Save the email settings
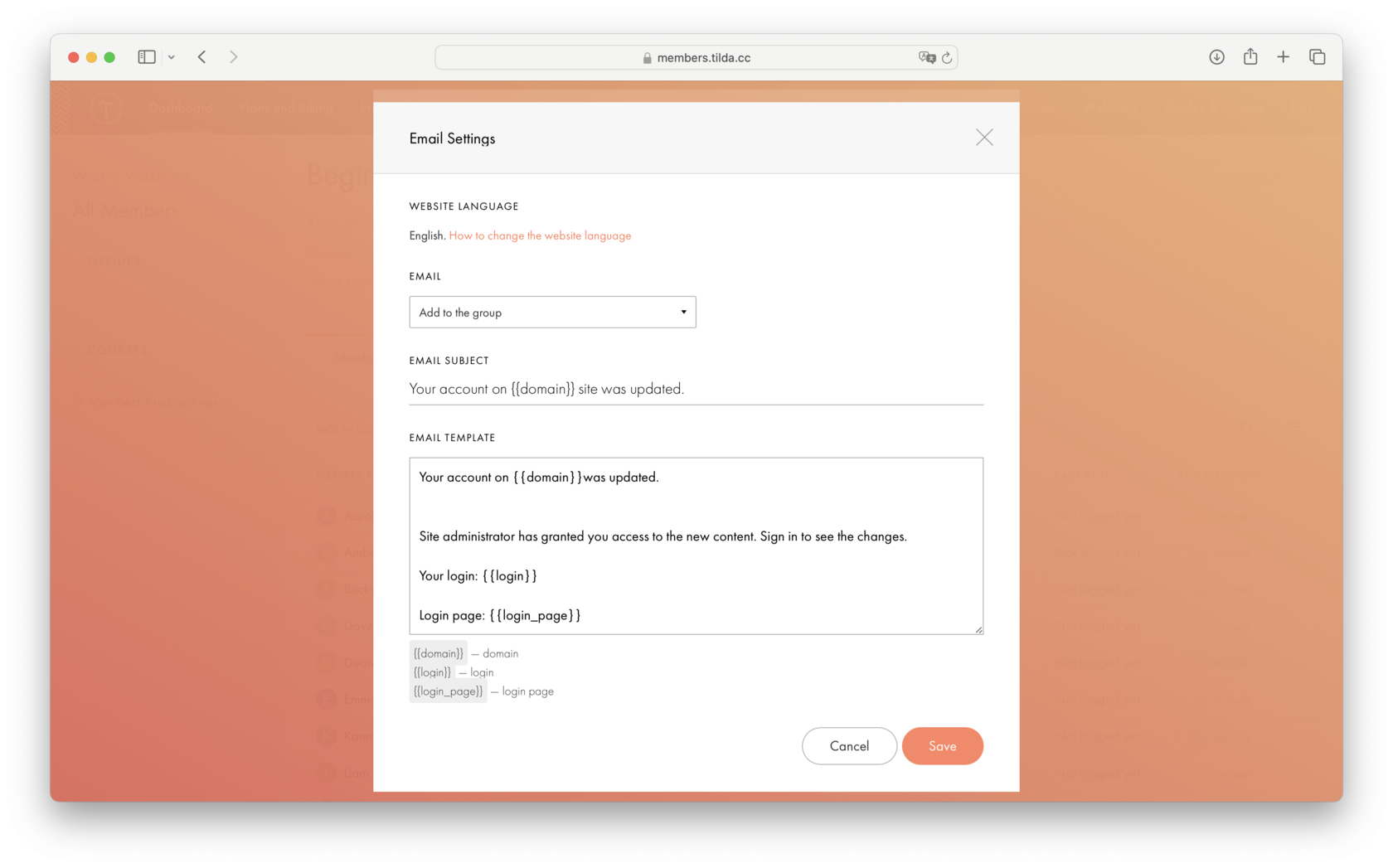The height and width of the screenshot is (868, 1393). 942,745
